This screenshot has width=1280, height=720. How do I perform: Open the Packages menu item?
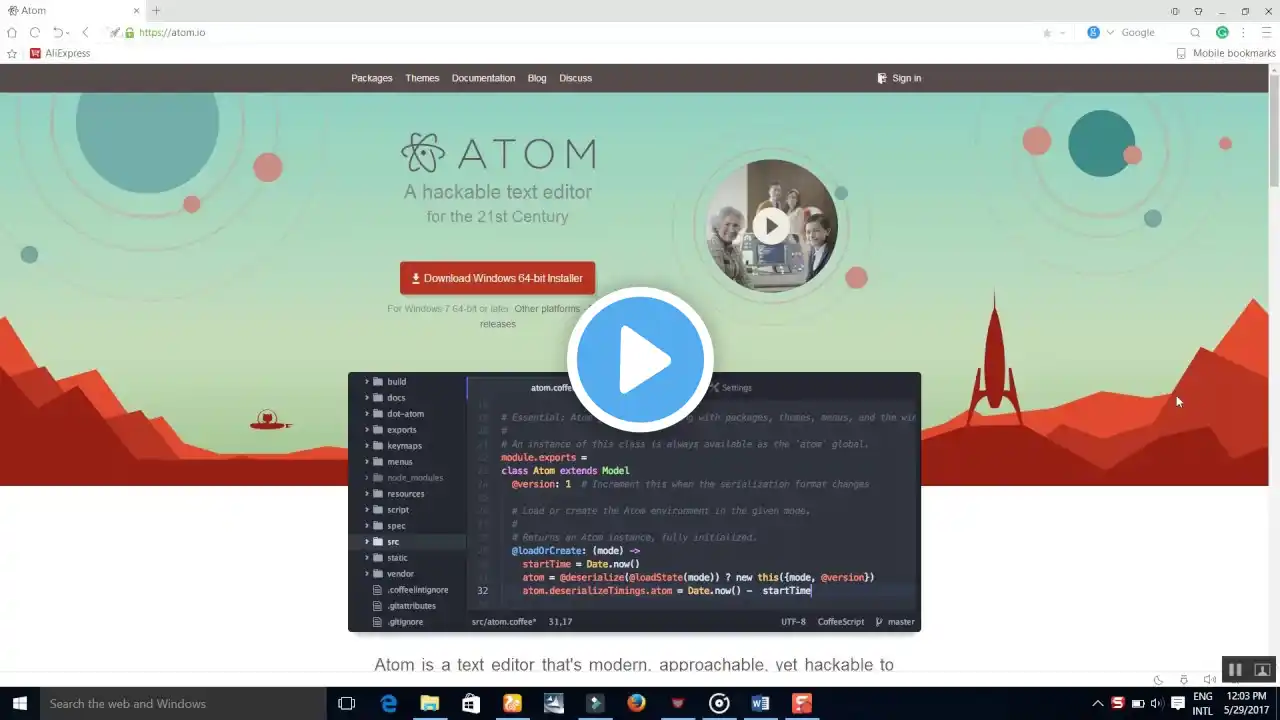(x=371, y=78)
